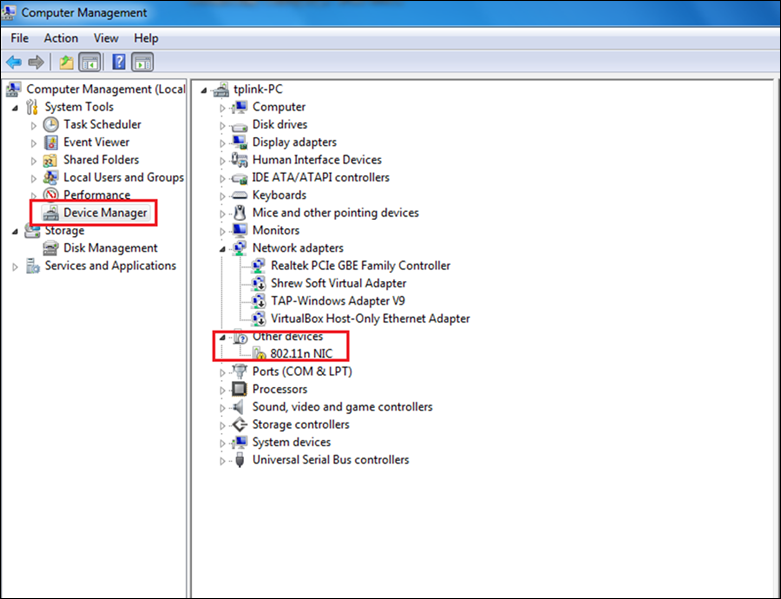Expand the Keyboards category

click(222, 196)
